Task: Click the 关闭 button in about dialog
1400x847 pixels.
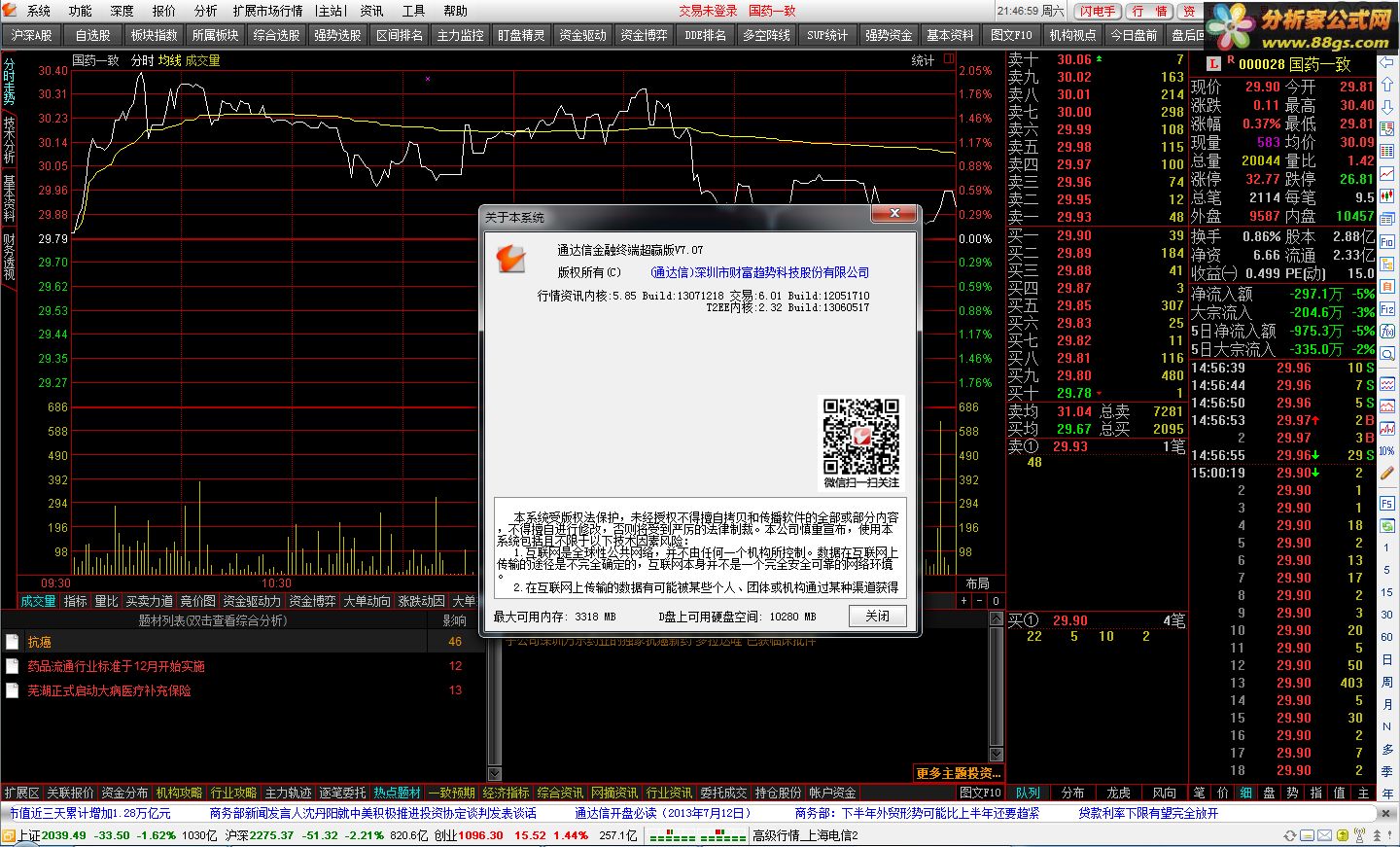Action: click(877, 616)
